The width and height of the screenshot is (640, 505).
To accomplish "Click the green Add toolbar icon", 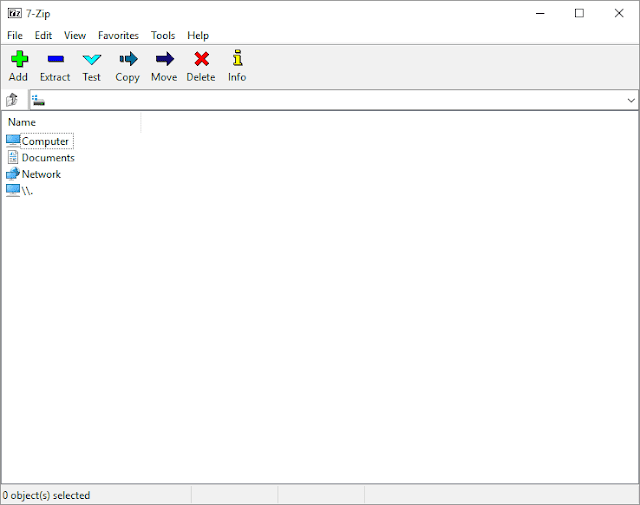I will click(19, 59).
